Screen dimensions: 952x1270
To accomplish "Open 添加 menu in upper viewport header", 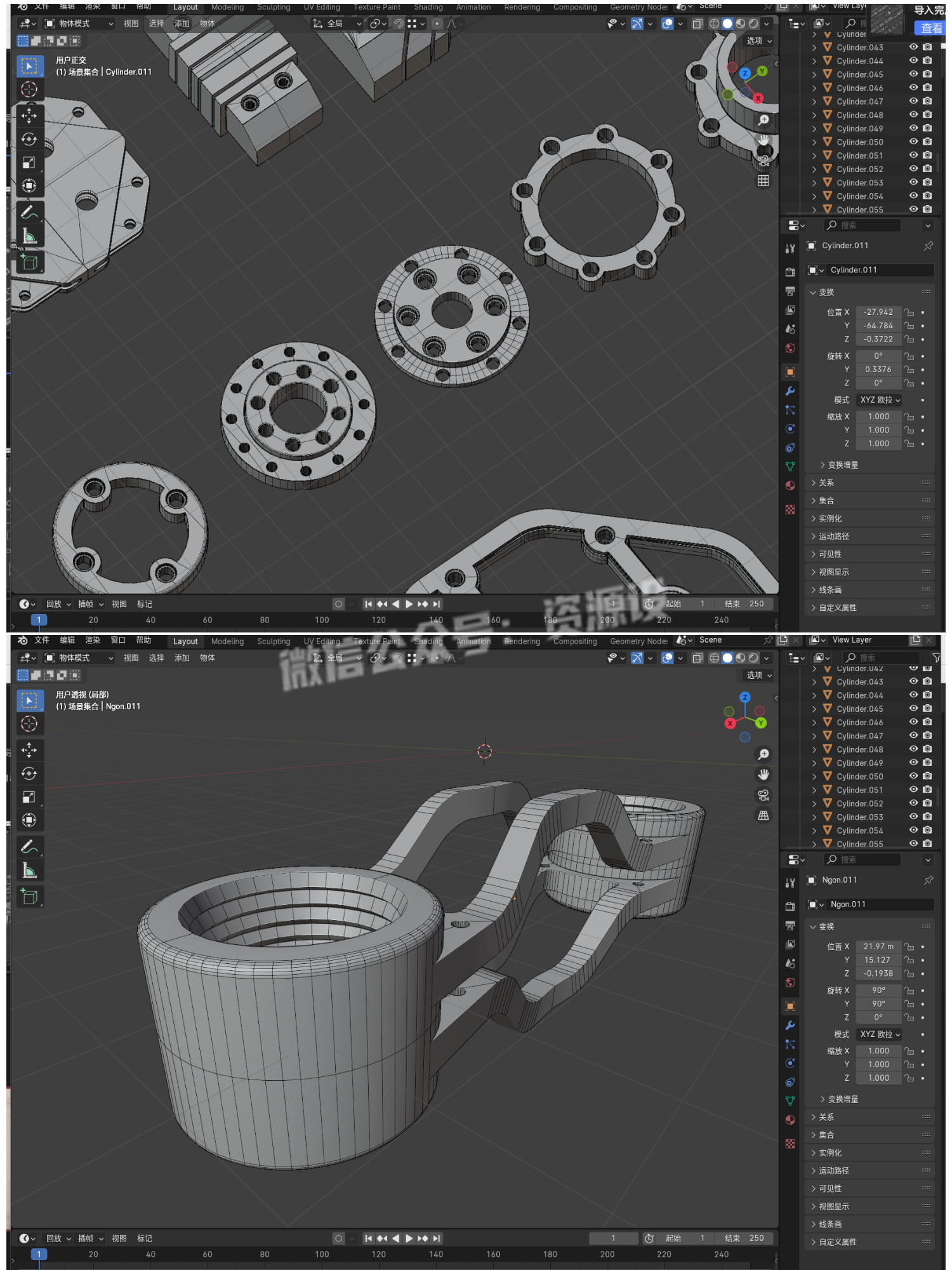I will point(182,23).
